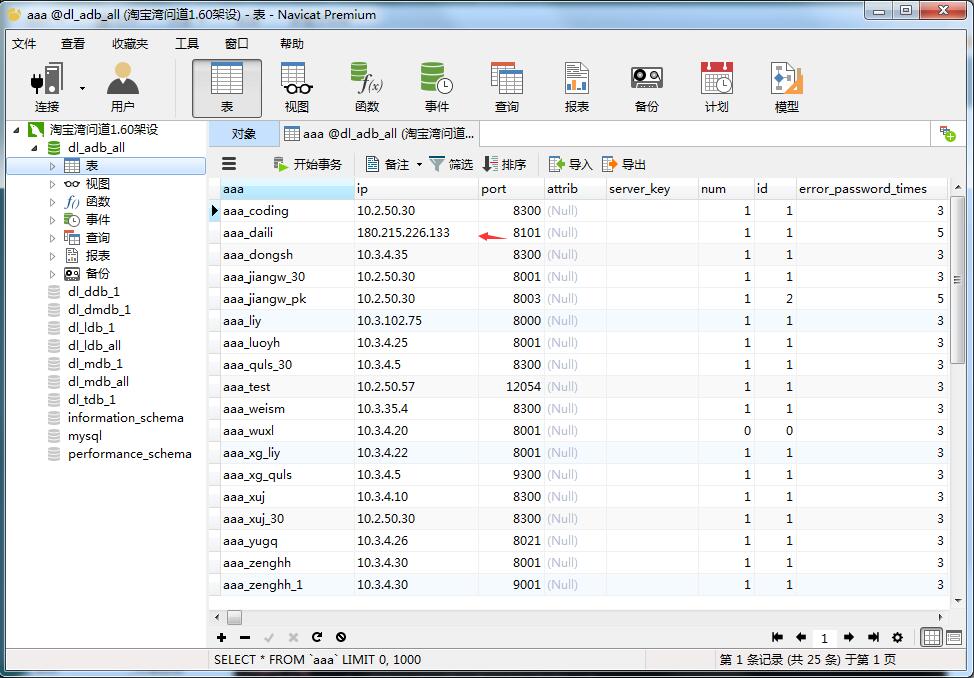The image size is (974, 678).
Task: Open the 工具 menu
Action: [186, 44]
